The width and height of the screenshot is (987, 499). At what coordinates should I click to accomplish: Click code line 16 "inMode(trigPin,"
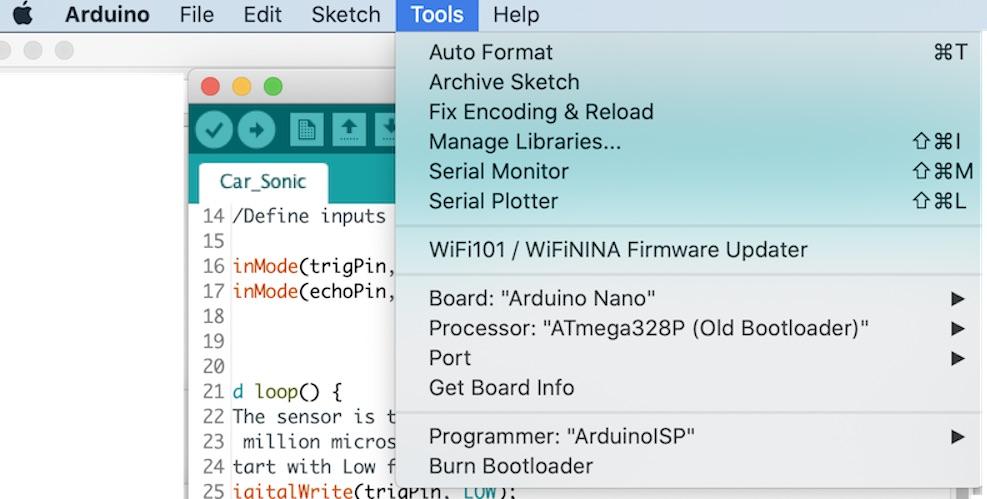click(x=313, y=267)
